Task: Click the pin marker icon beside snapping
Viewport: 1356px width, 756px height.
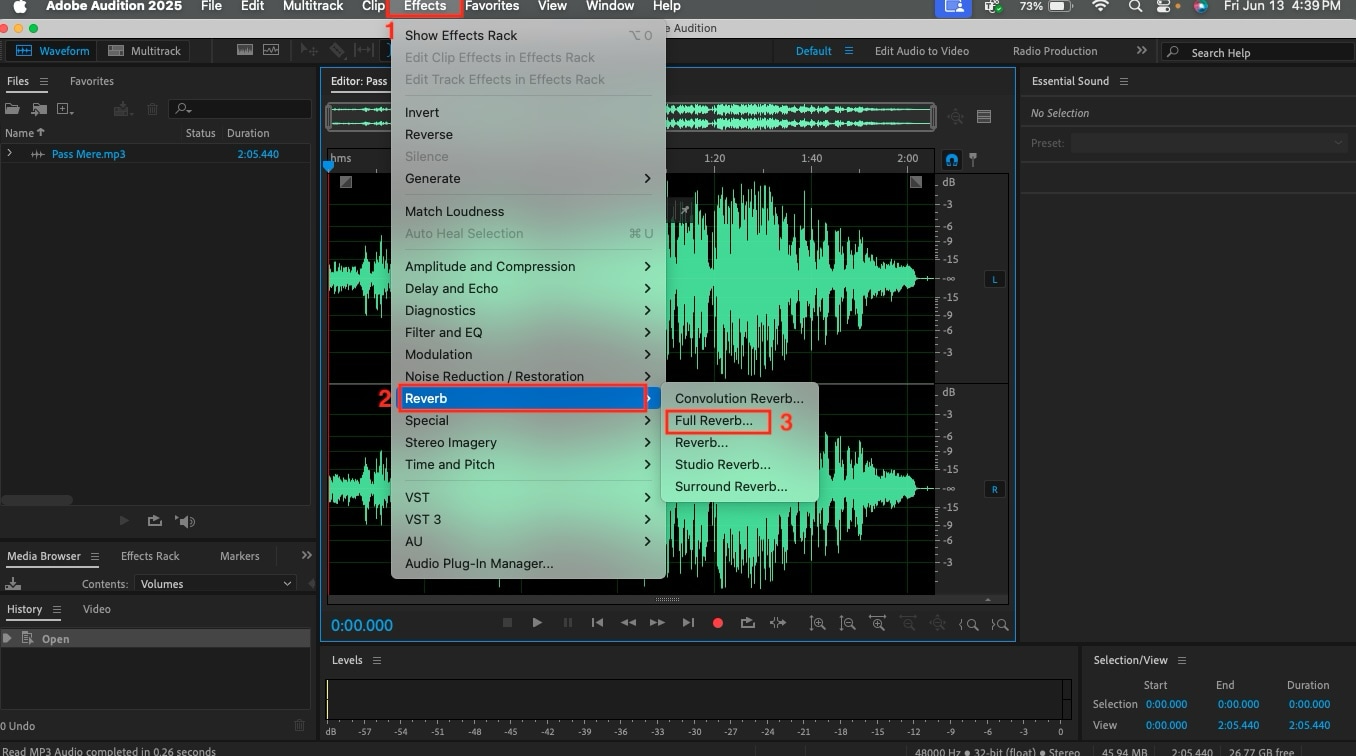Action: [973, 159]
